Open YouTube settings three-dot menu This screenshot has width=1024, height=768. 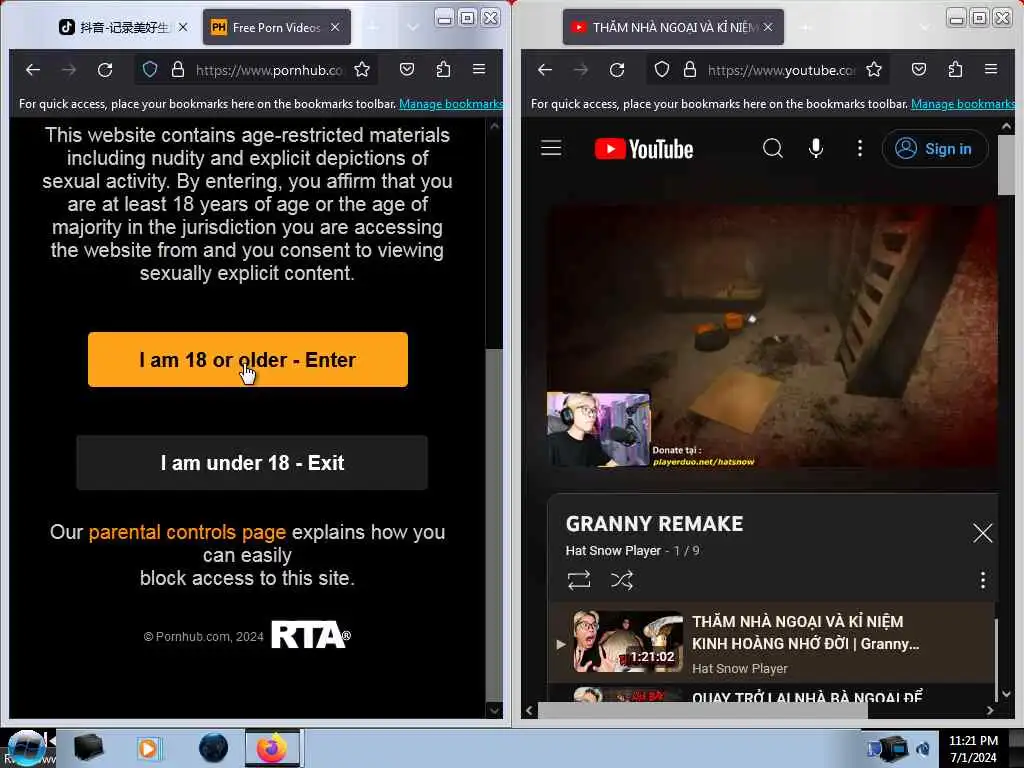[x=859, y=148]
